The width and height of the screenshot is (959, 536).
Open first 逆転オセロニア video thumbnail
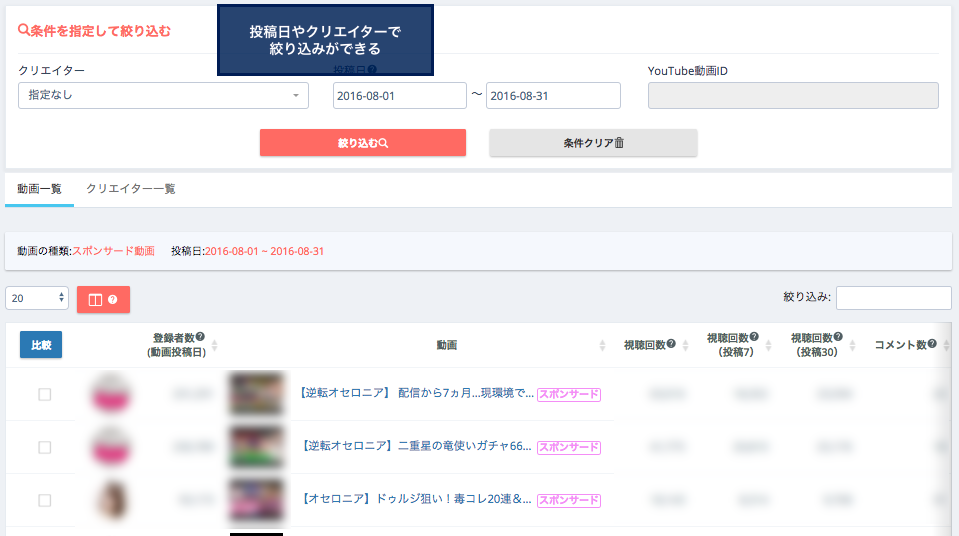pyautogui.click(x=255, y=394)
